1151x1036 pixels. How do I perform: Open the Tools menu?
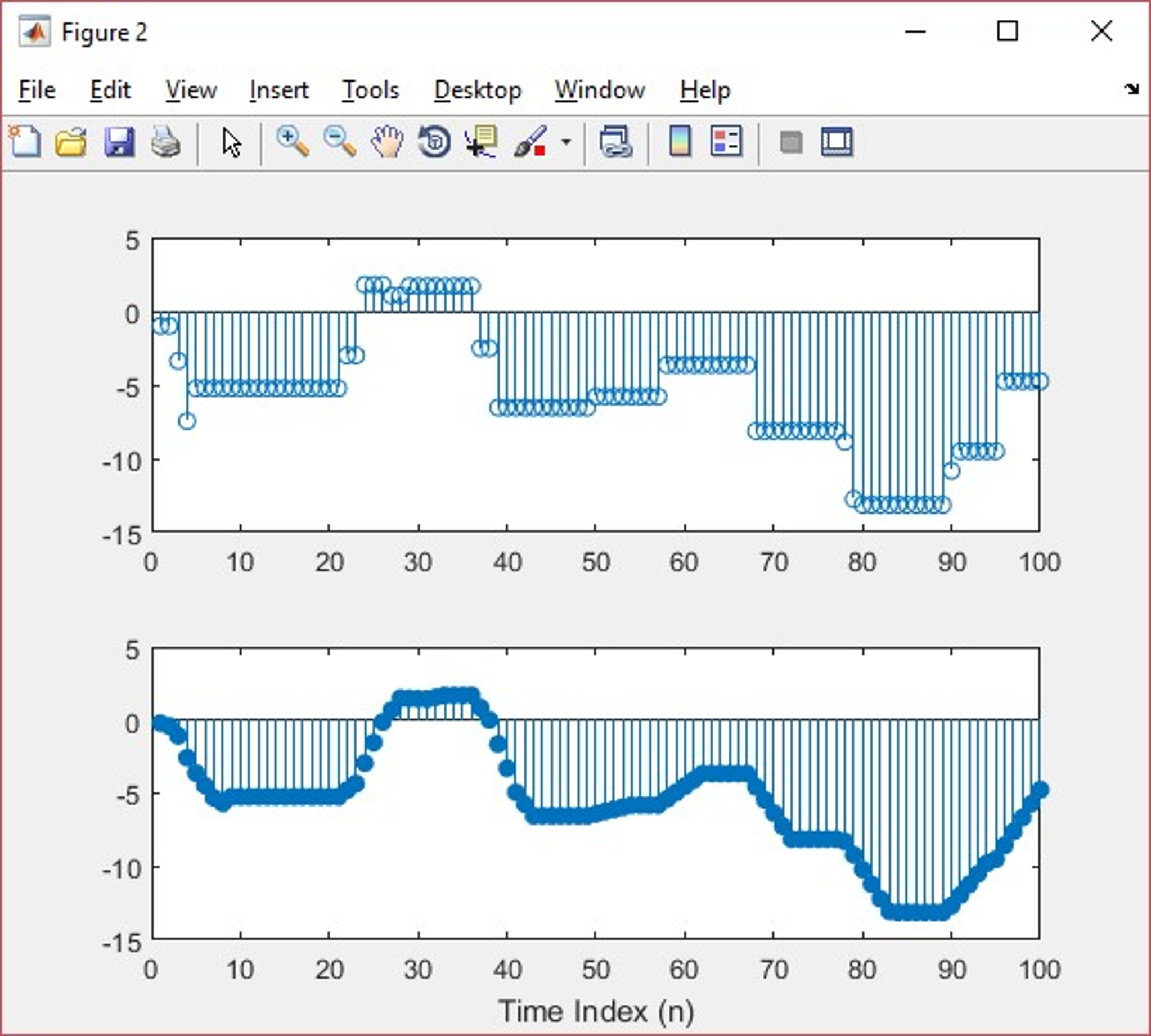pyautogui.click(x=371, y=90)
